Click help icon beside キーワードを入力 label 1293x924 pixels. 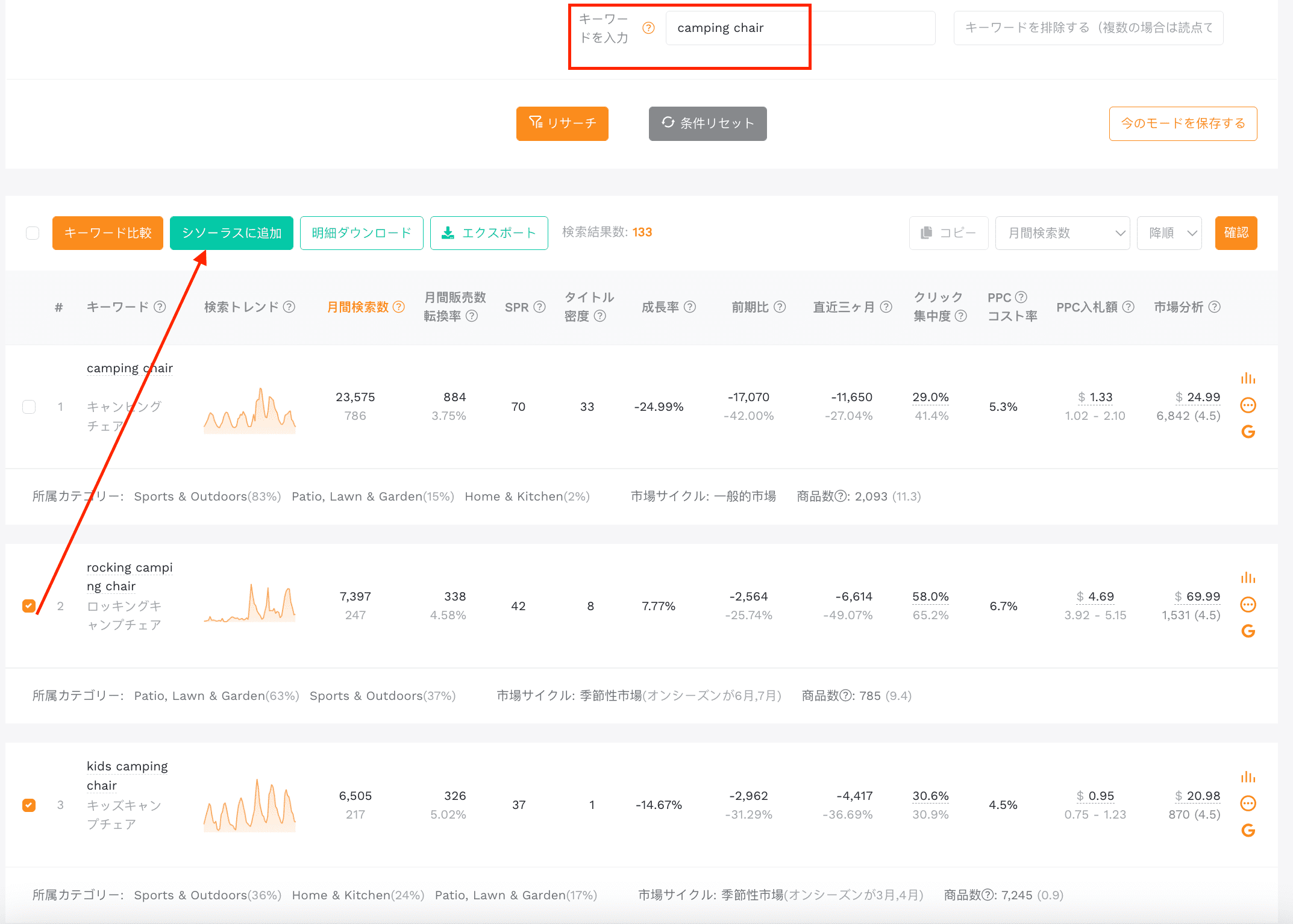click(x=648, y=28)
